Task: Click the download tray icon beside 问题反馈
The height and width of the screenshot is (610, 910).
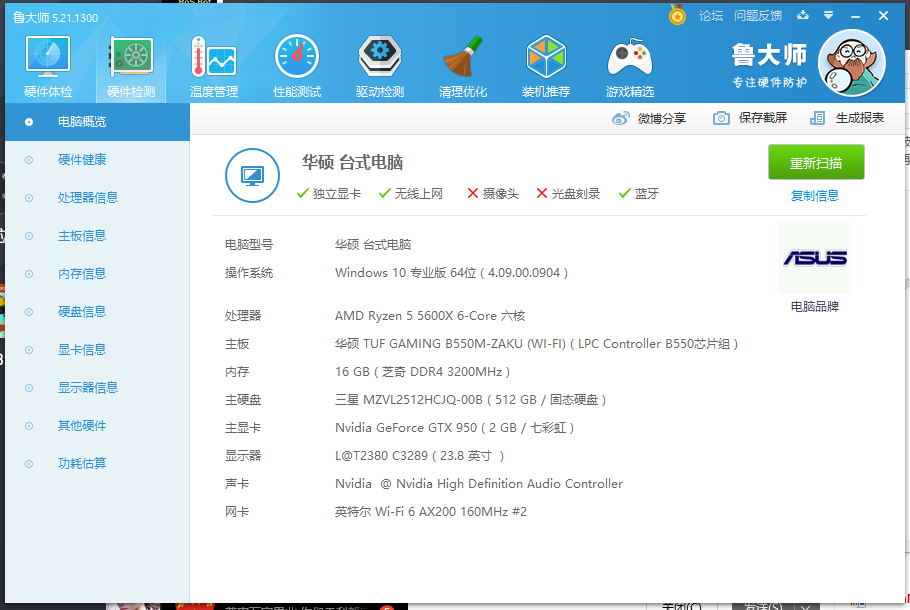Action: 801,15
